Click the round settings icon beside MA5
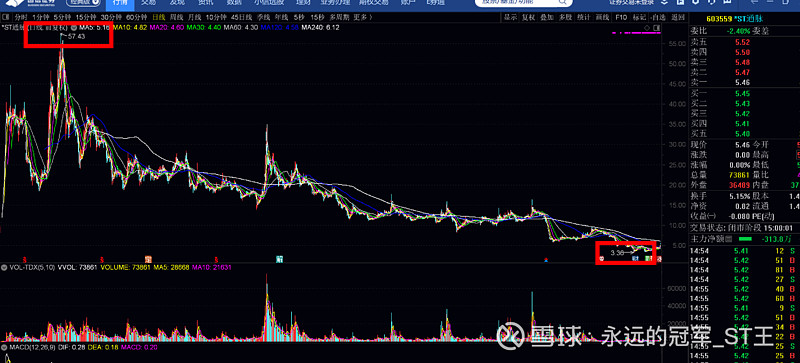This screenshot has width=800, height=363. click(x=74, y=28)
